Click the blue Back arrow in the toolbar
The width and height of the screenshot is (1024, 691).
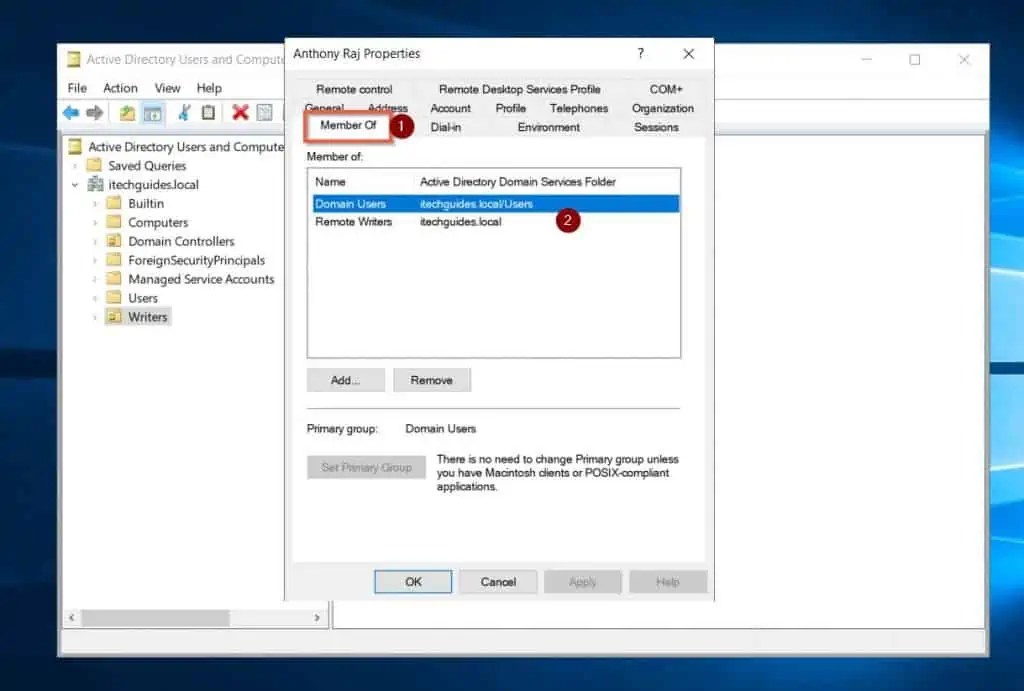(71, 113)
